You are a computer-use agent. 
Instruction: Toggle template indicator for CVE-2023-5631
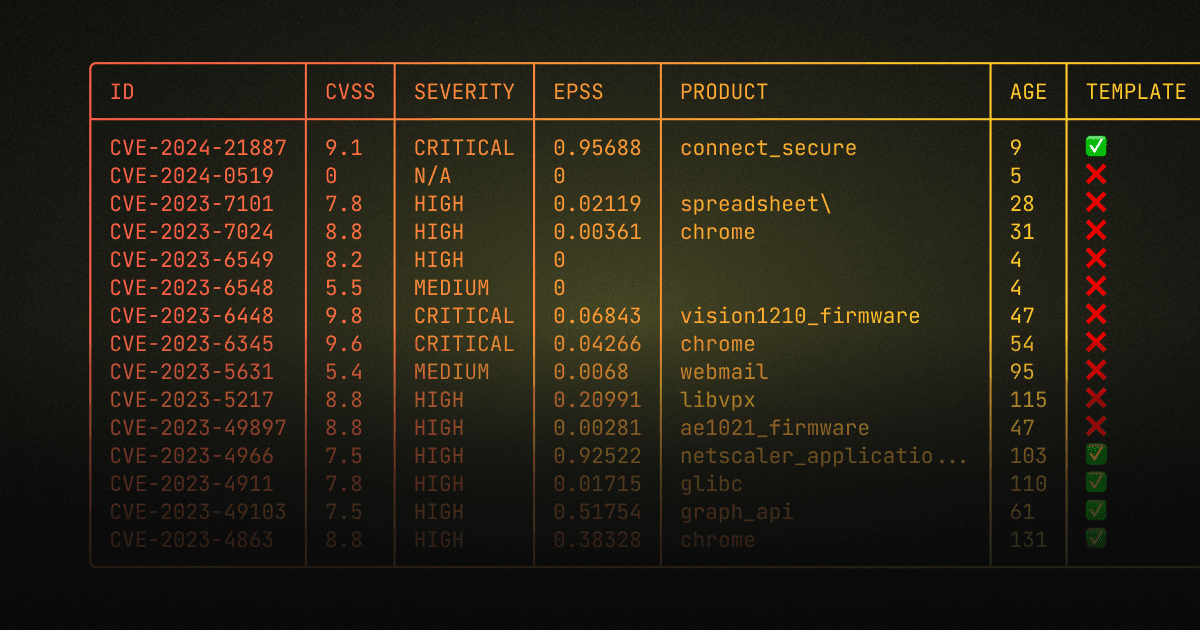tap(1096, 371)
